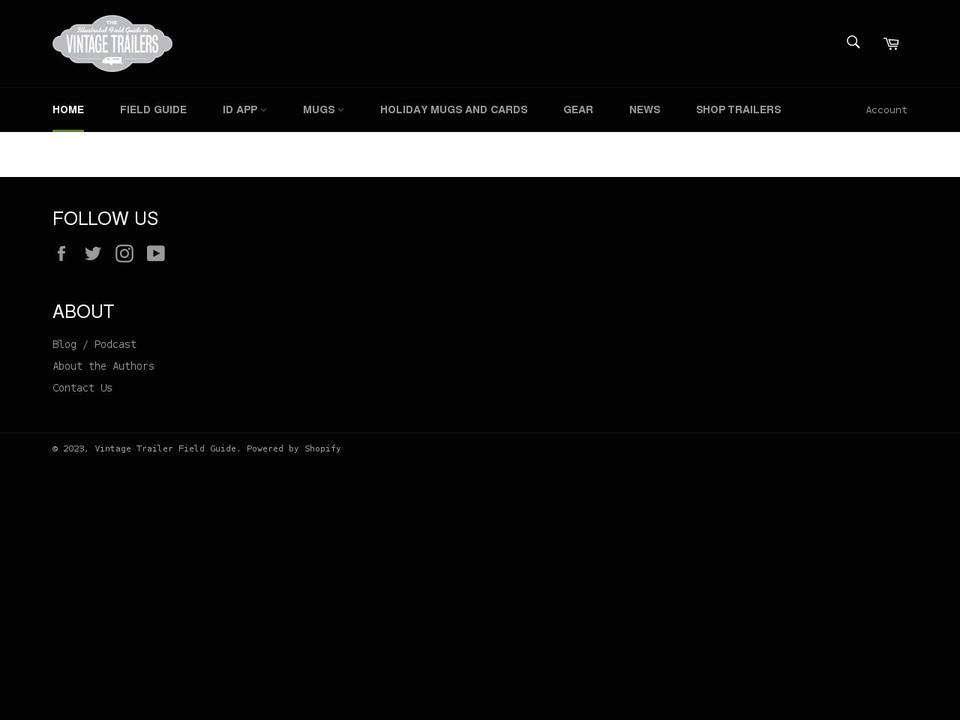Open the search icon in the header
960x720 pixels.
click(x=852, y=42)
